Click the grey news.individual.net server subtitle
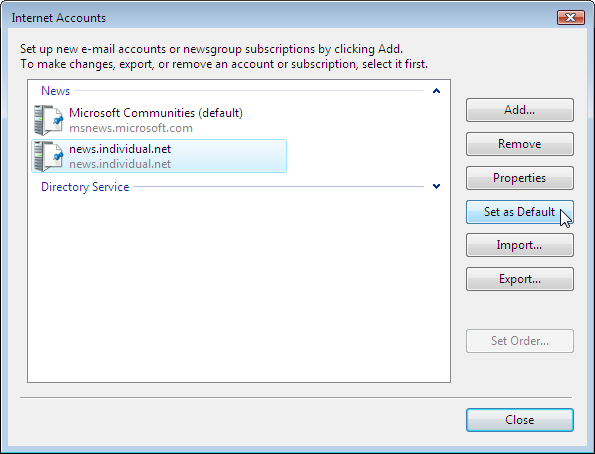This screenshot has height=454, width=595. click(x=120, y=164)
